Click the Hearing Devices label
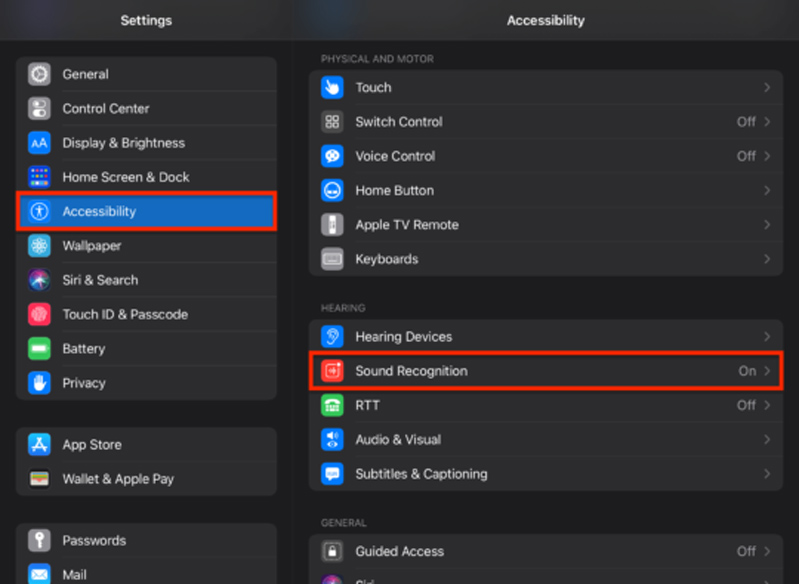799x584 pixels. point(404,336)
